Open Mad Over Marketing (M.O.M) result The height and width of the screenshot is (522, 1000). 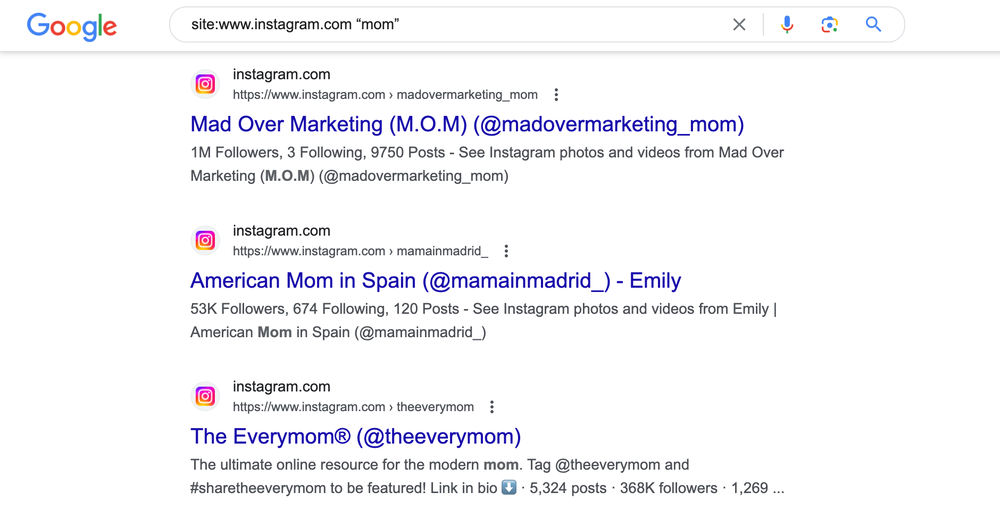467,124
